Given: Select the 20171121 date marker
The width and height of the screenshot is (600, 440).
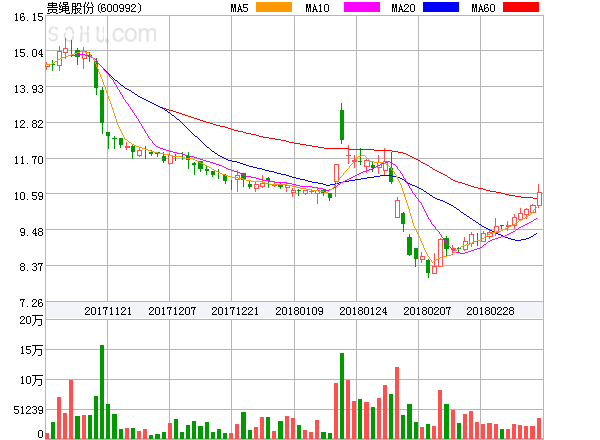Looking at the screenshot, I should click(108, 311).
